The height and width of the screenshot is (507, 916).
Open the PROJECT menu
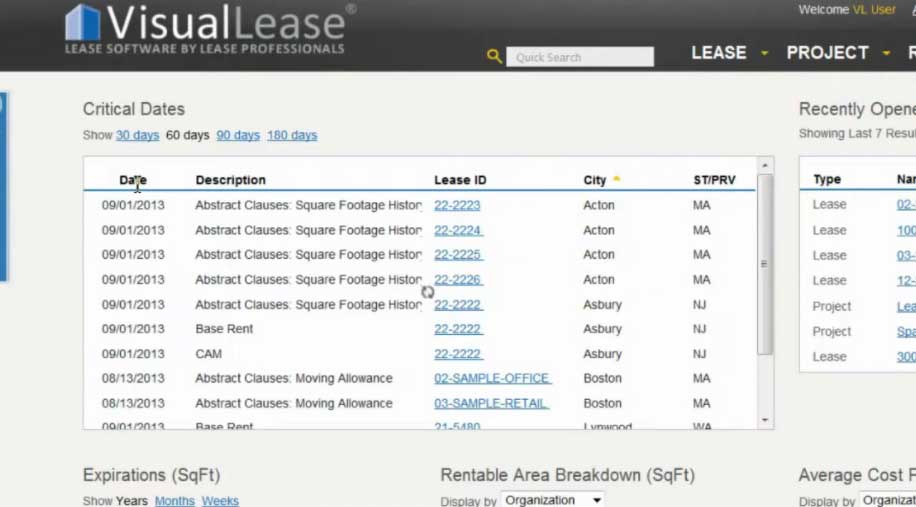[x=827, y=53]
